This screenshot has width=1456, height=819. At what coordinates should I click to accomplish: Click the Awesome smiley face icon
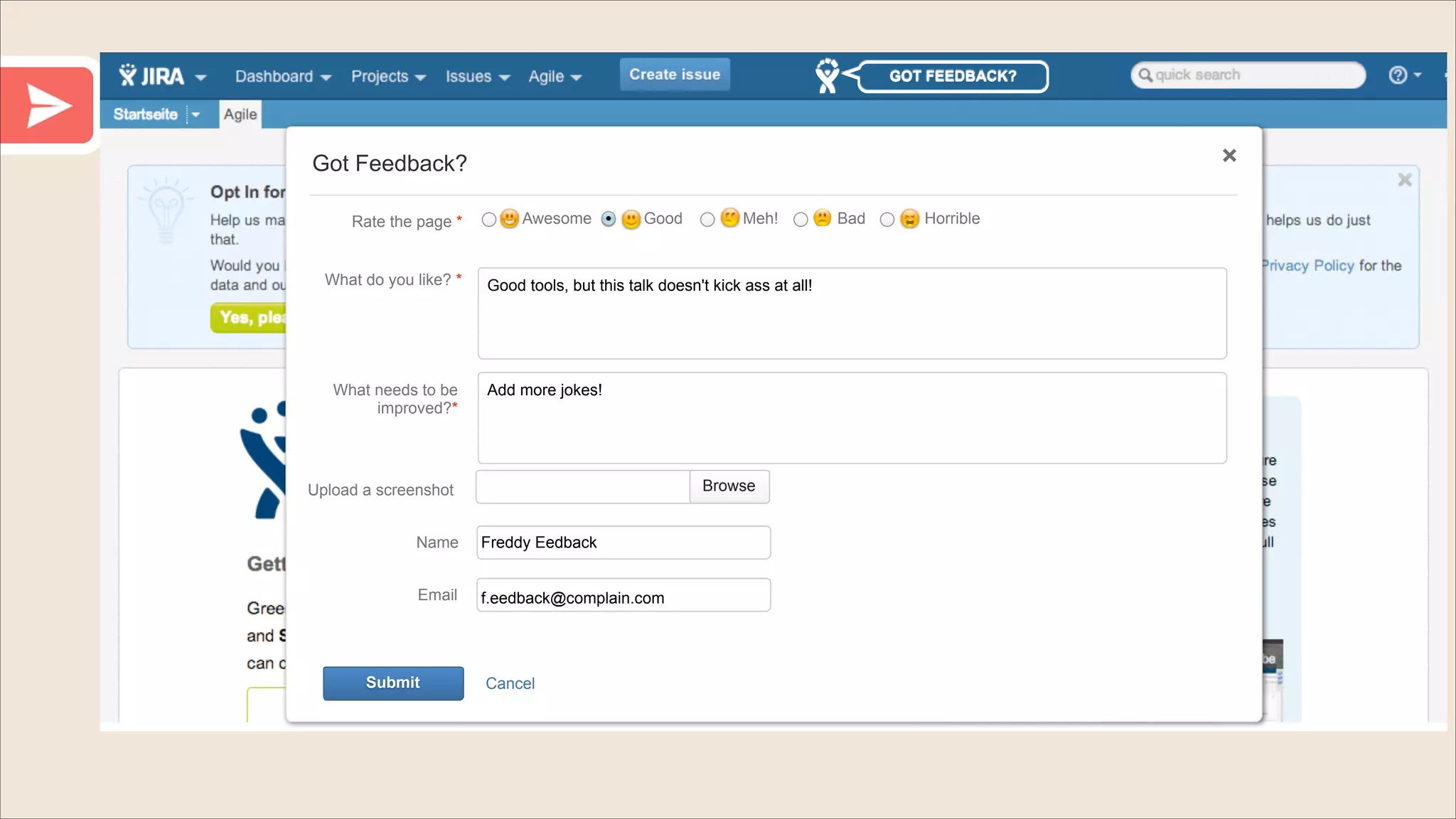509,218
